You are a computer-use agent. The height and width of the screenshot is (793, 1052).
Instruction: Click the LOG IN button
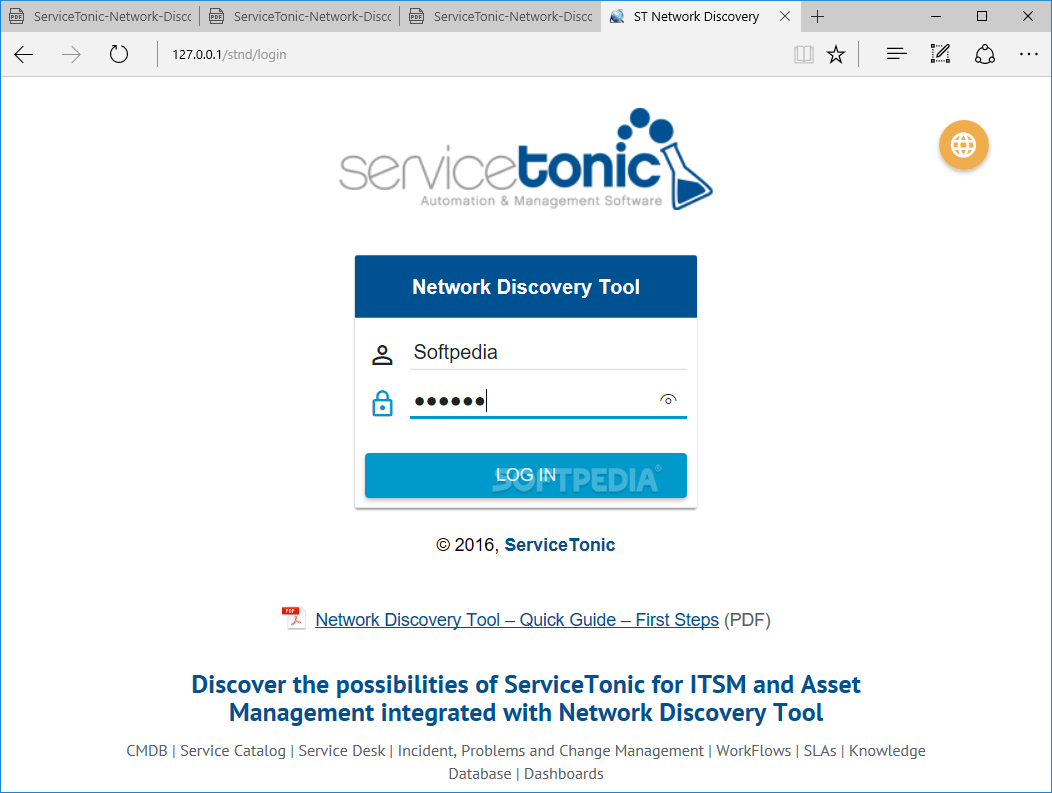[526, 475]
